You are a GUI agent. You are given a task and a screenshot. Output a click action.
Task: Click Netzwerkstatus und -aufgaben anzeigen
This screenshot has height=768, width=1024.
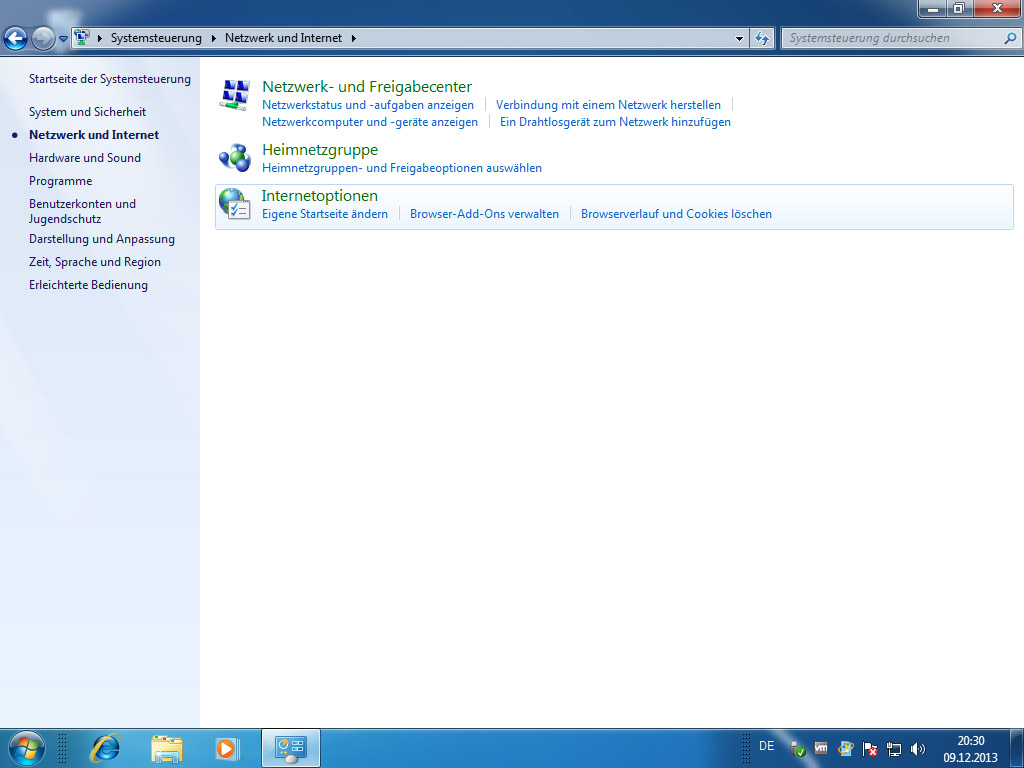point(368,104)
